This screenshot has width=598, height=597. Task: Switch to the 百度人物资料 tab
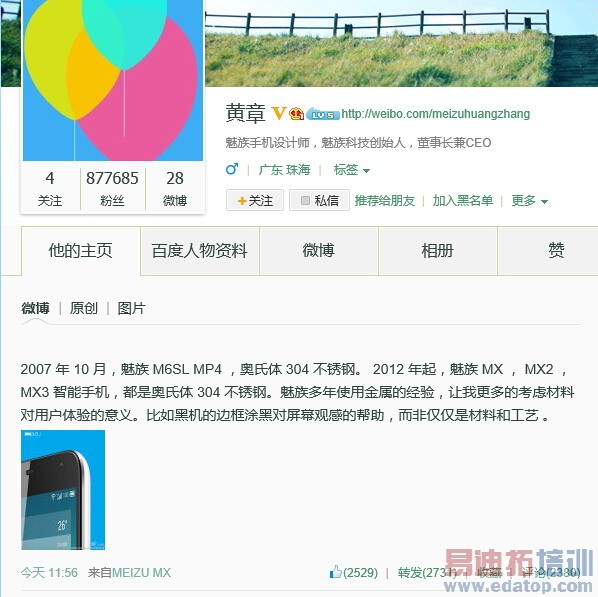pyautogui.click(x=200, y=251)
